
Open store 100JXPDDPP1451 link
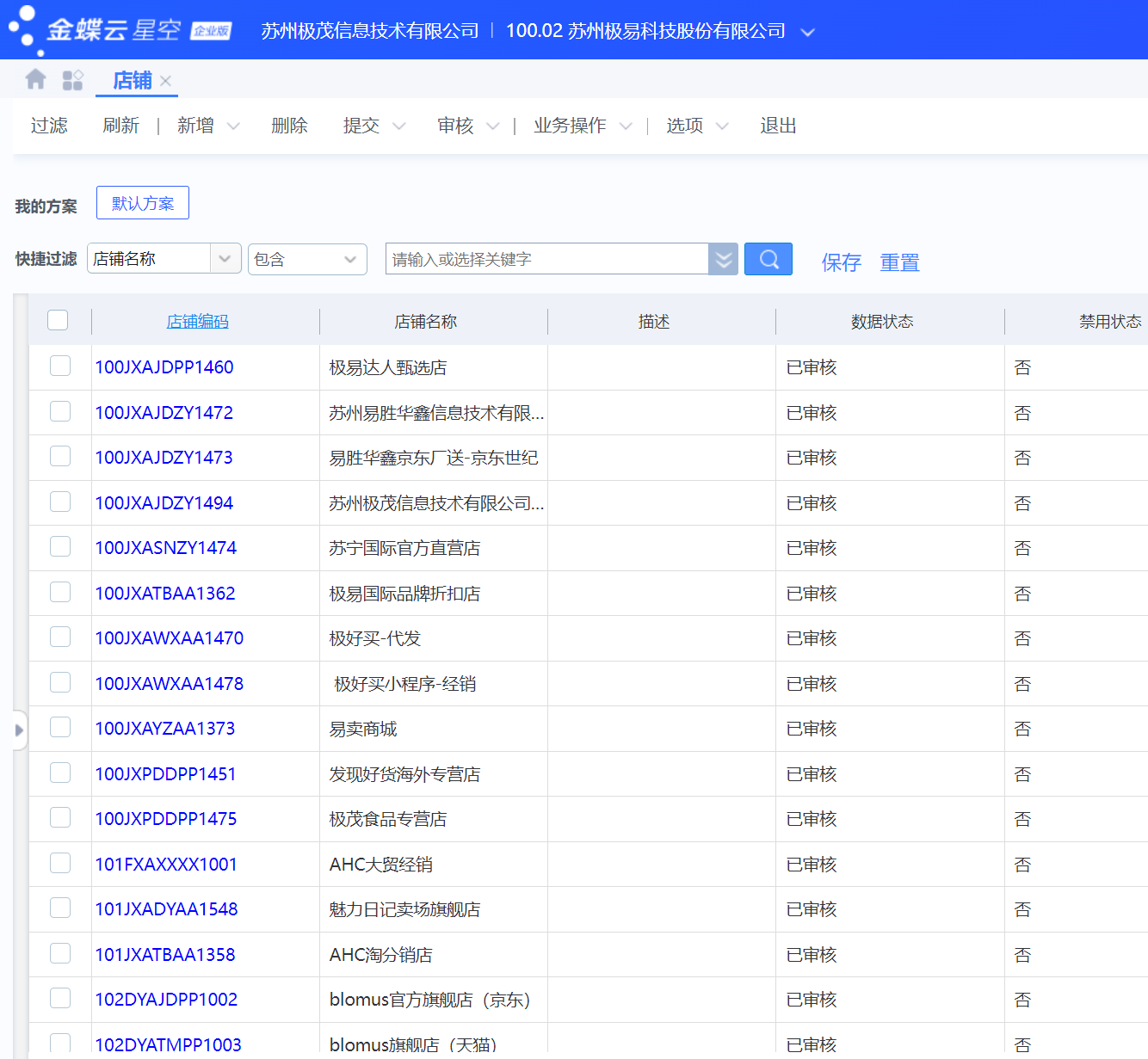[x=165, y=774]
